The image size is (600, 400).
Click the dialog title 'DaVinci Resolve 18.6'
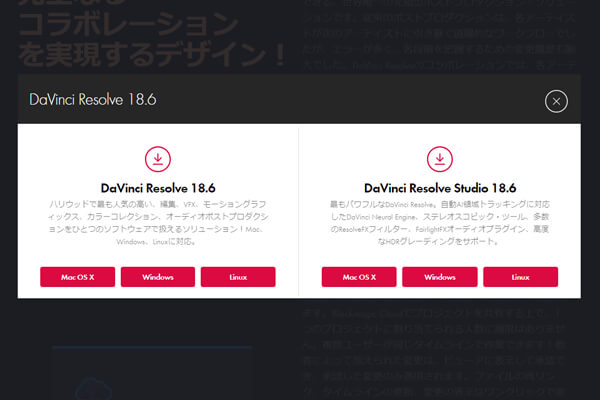coord(93,100)
